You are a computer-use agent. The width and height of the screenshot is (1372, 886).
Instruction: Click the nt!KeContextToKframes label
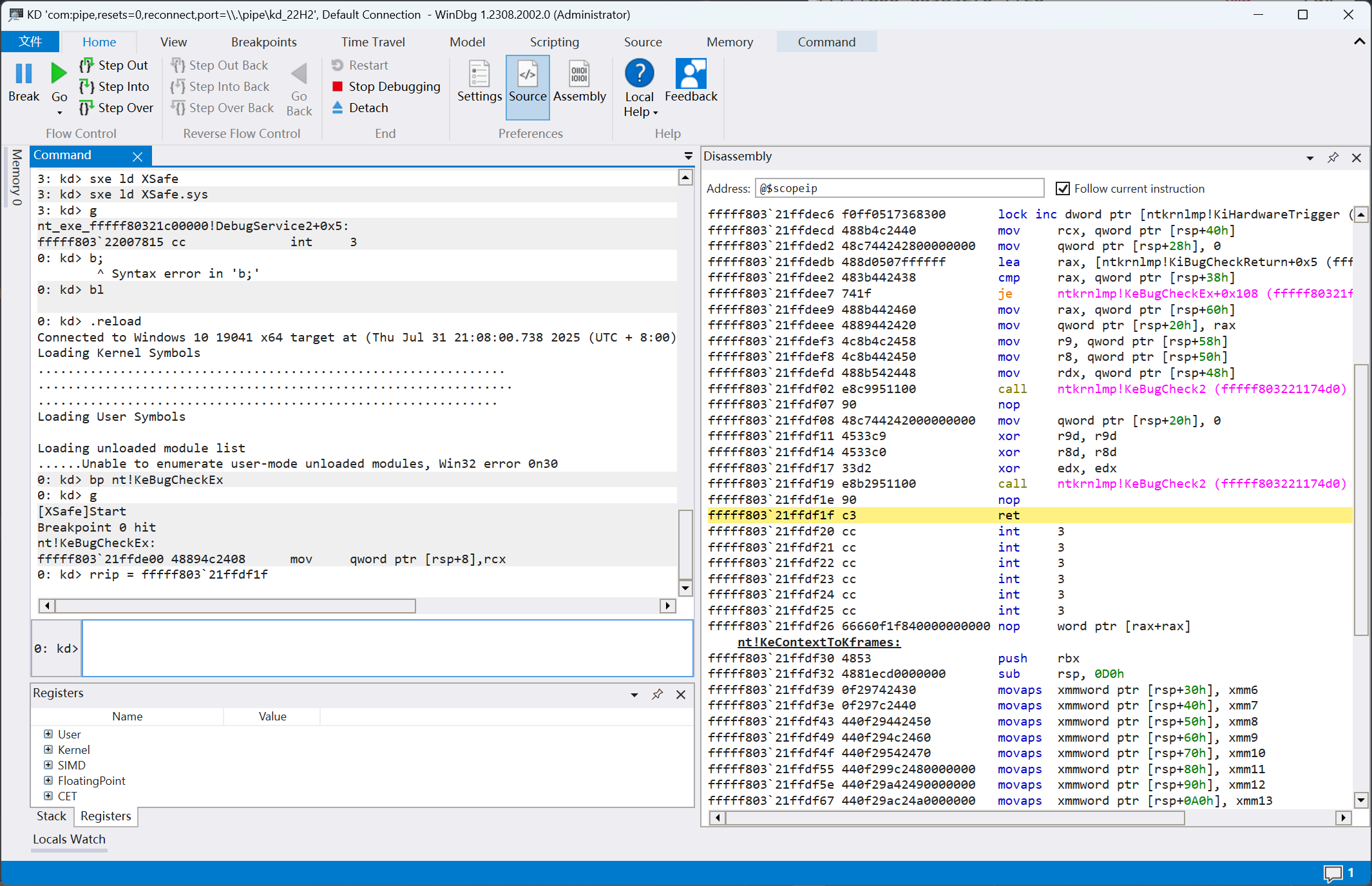tap(819, 642)
